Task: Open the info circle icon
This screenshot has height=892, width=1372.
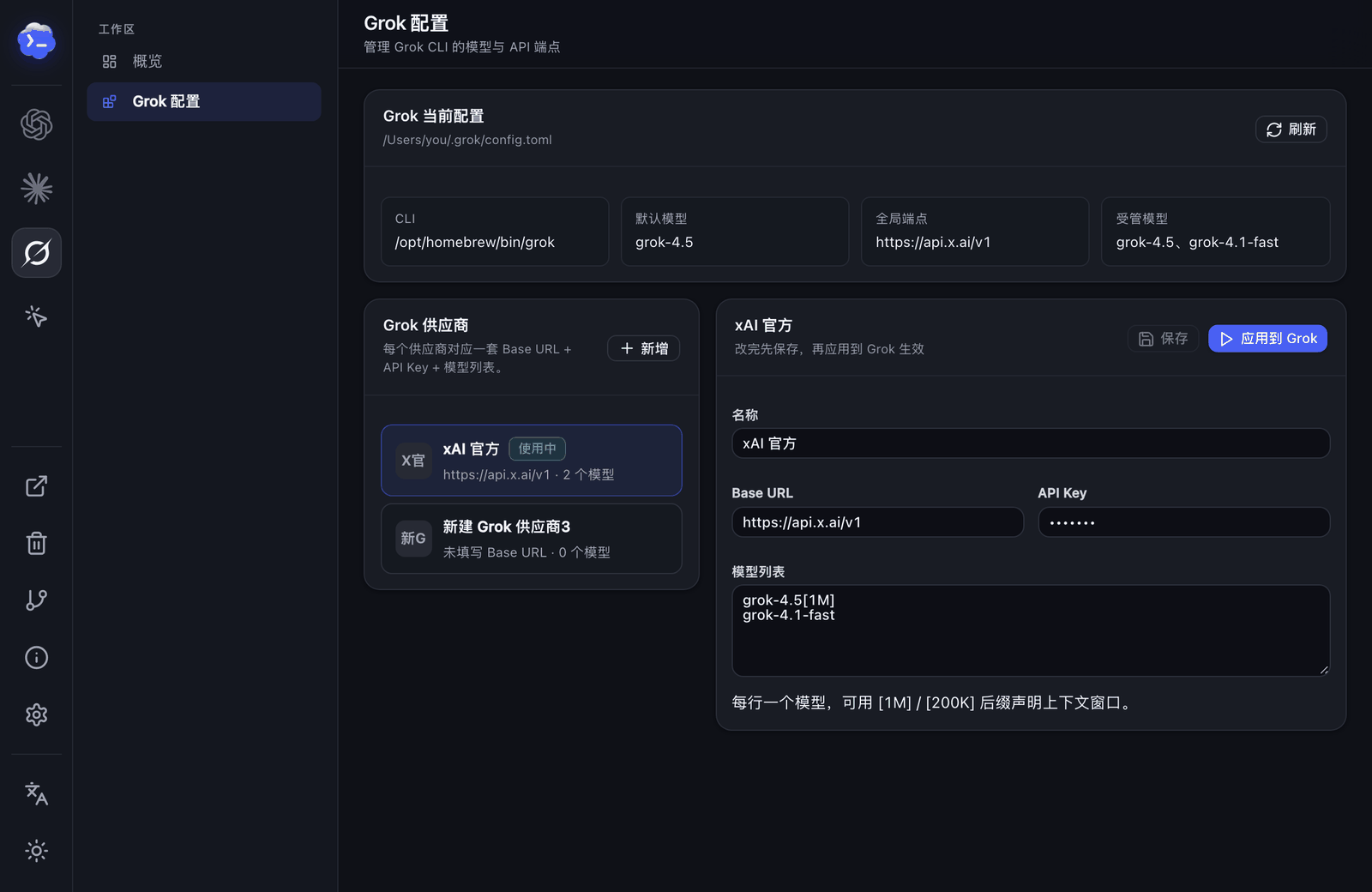Action: pyautogui.click(x=36, y=658)
